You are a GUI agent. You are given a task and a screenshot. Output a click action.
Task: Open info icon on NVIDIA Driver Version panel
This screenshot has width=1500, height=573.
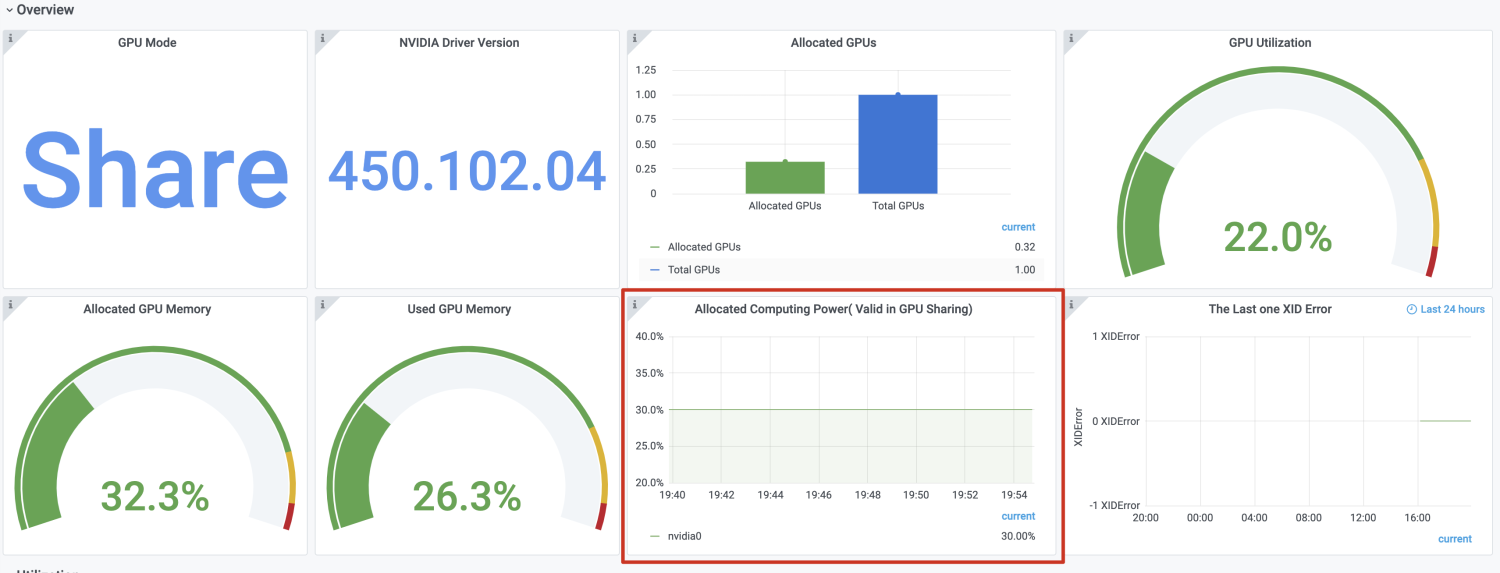coord(322,38)
